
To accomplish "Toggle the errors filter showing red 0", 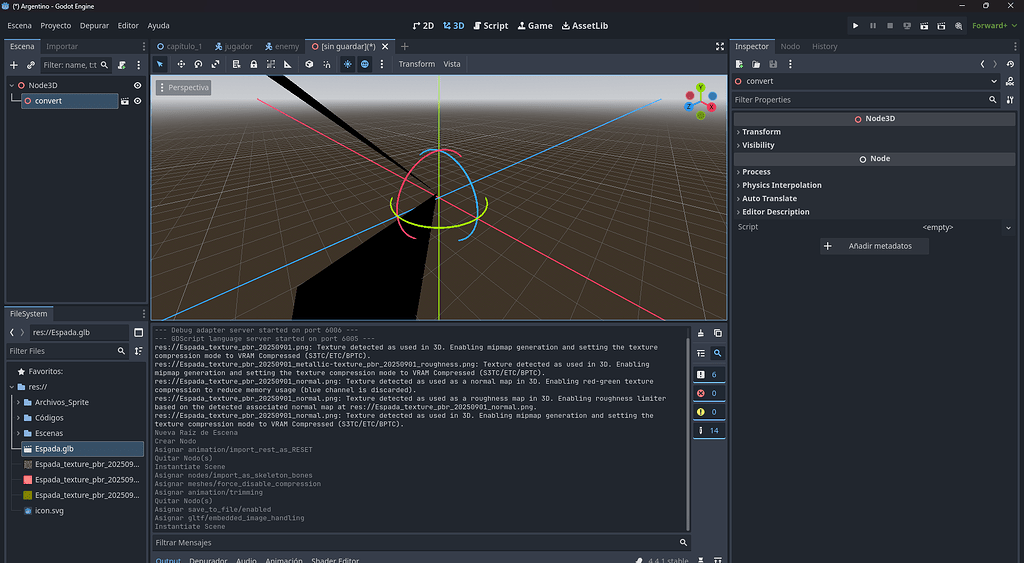I will 709,393.
